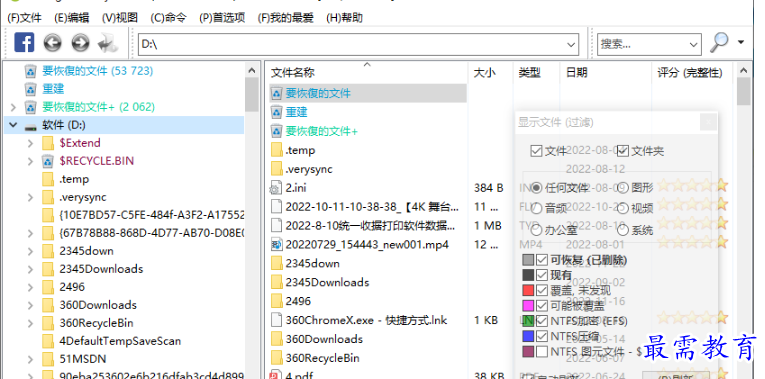Uncheck the 文件 checkbox in filter
The image size is (765, 379).
click(x=536, y=151)
